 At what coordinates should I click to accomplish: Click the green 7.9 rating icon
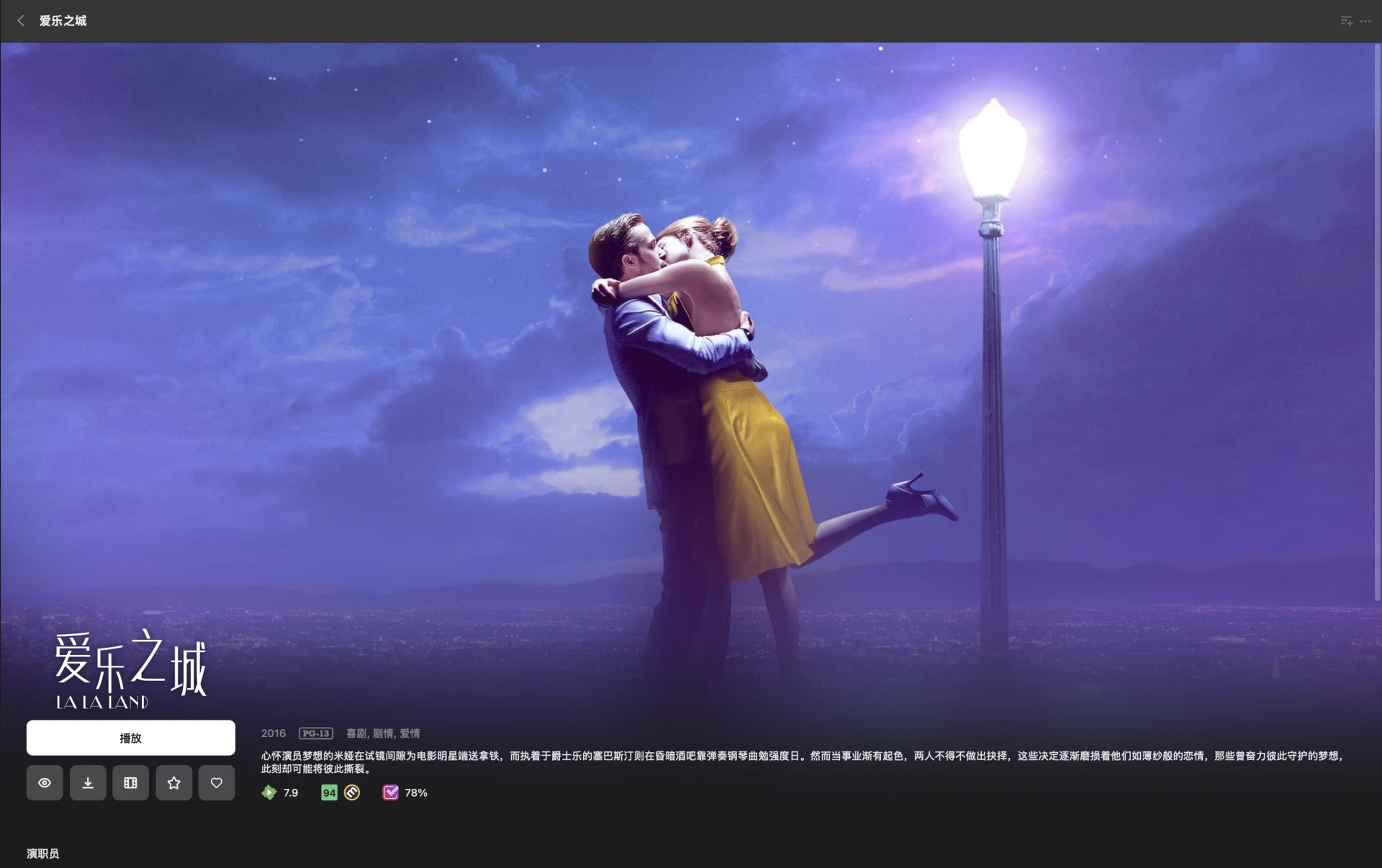(268, 792)
